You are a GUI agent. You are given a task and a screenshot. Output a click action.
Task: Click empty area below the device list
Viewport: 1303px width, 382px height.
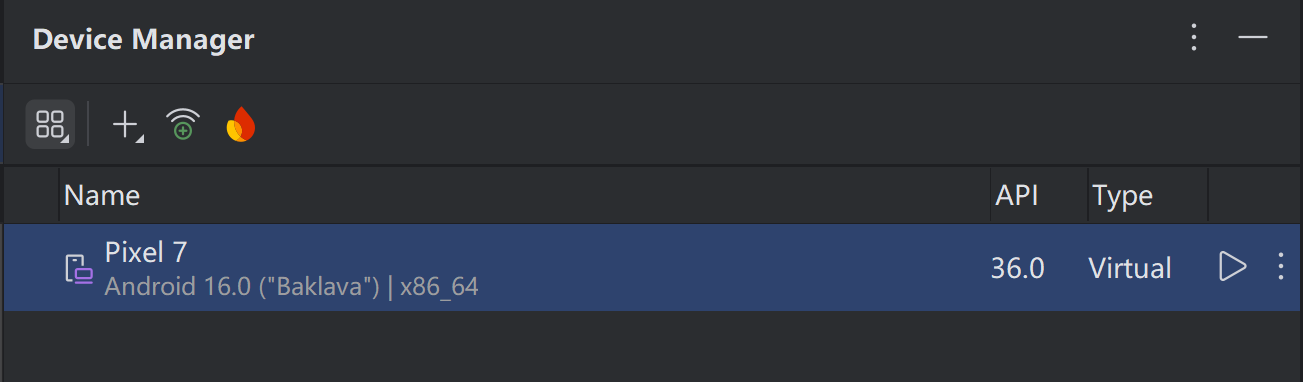(651, 346)
